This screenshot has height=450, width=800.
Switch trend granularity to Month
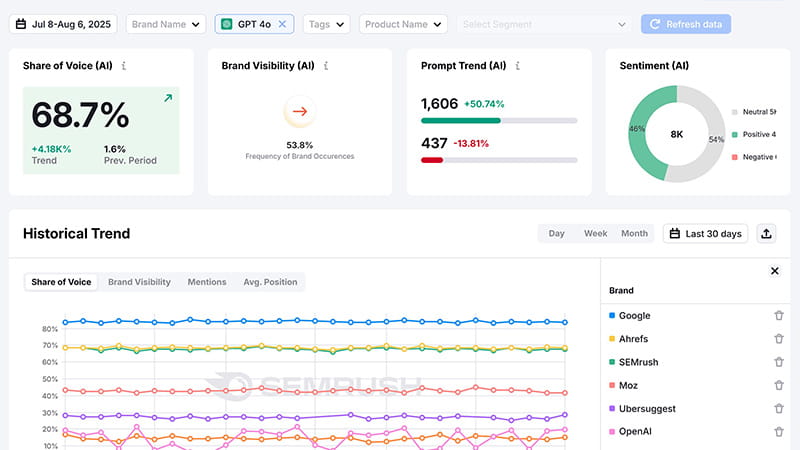(x=634, y=234)
